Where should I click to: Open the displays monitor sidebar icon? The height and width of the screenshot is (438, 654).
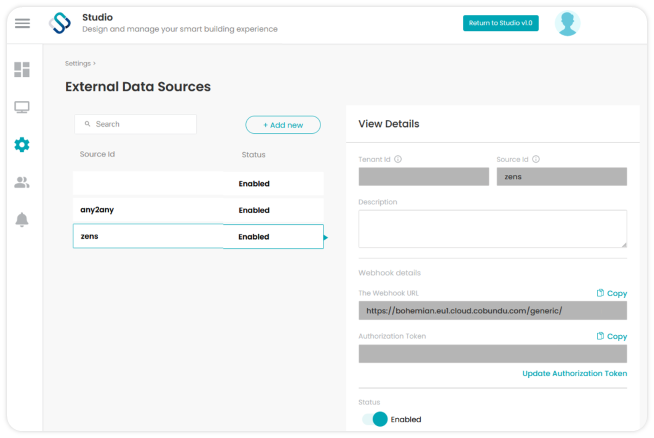point(22,107)
